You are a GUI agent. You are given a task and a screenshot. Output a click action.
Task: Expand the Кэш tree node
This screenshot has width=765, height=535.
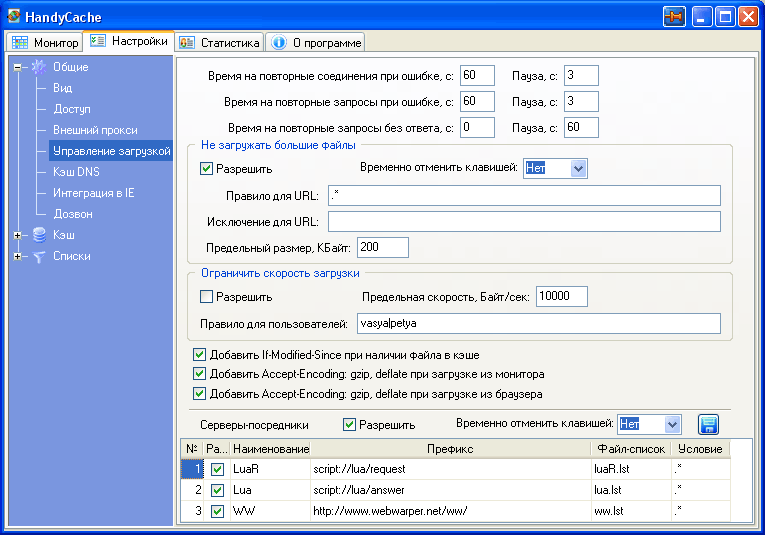[18, 235]
